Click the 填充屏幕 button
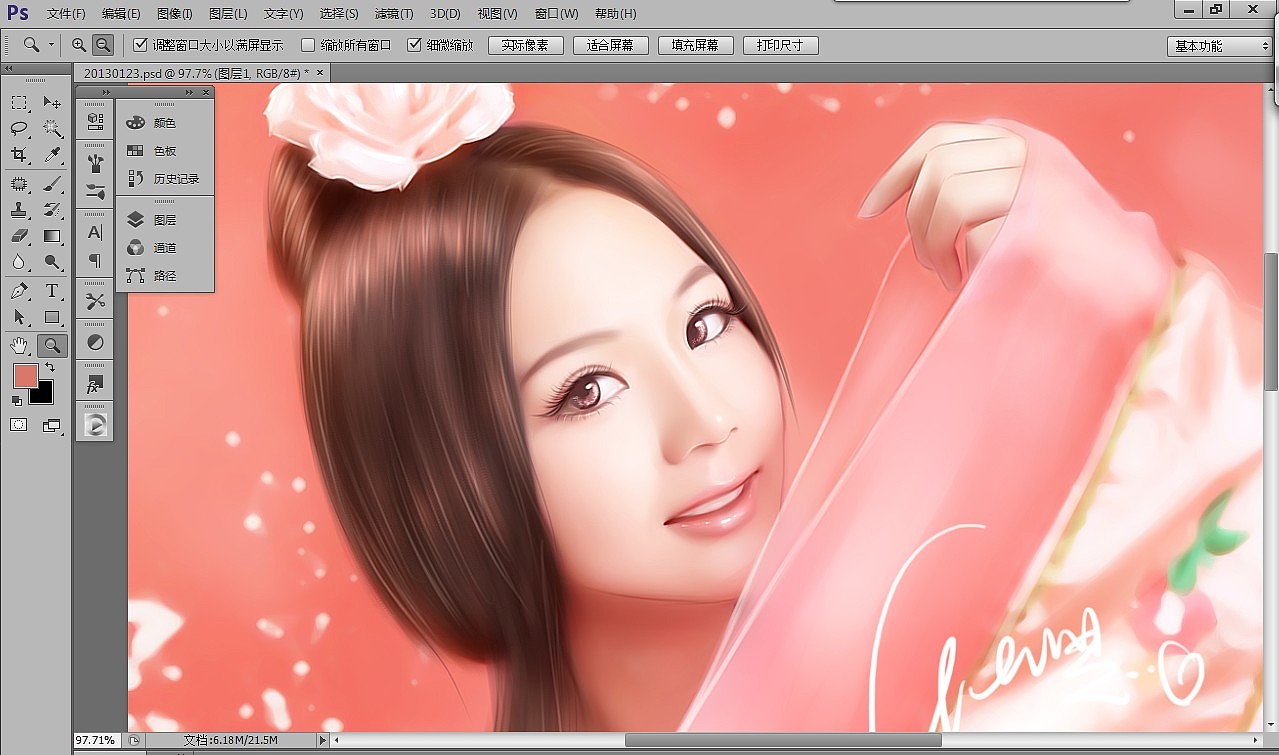The width and height of the screenshot is (1279, 755). [696, 46]
